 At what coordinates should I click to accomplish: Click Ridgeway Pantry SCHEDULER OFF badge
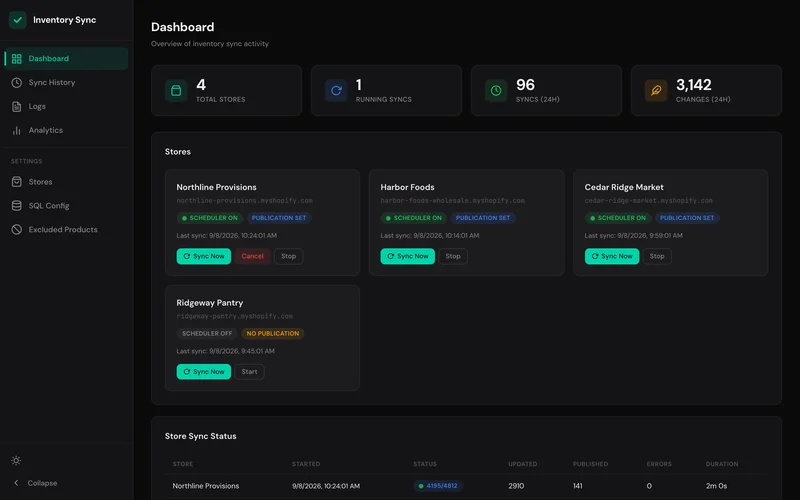pyautogui.click(x=207, y=334)
